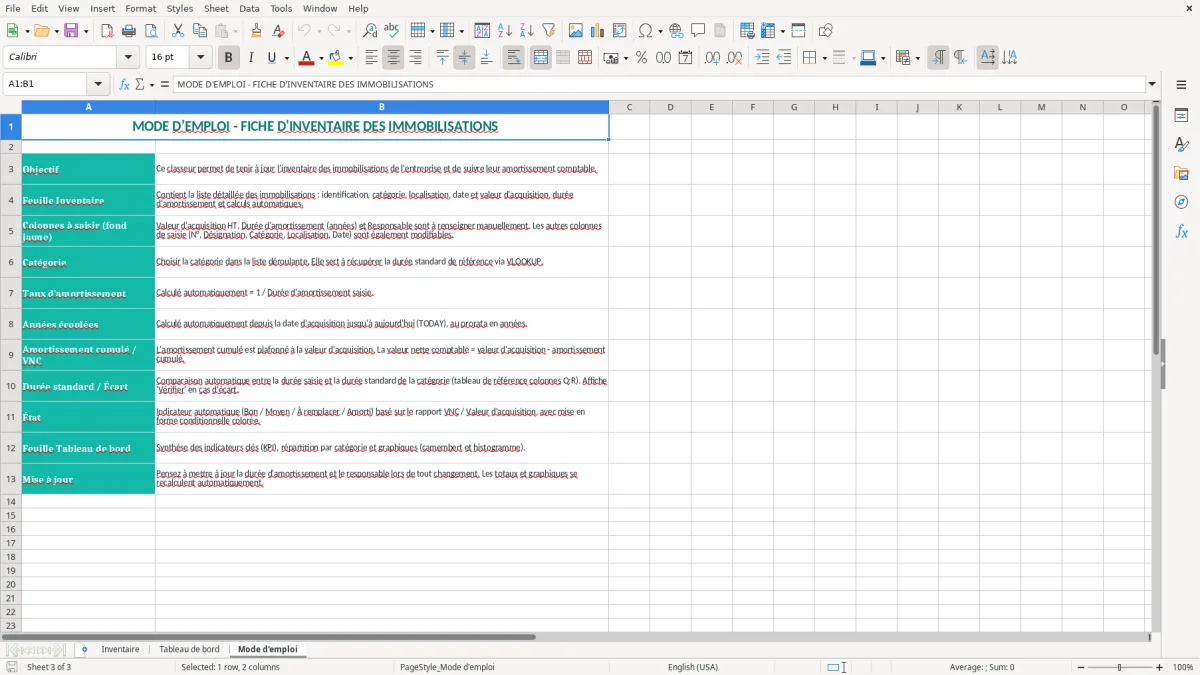Click the Export as PDF icon
Screen dimensions: 1200x675
[107, 31]
